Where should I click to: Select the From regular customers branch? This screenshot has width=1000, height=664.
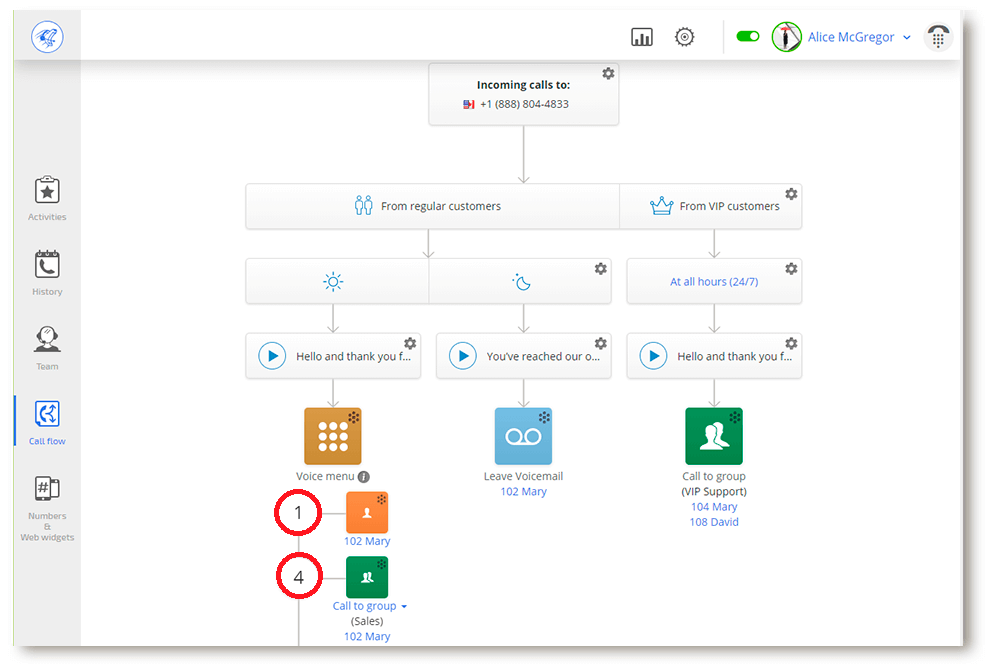[432, 206]
